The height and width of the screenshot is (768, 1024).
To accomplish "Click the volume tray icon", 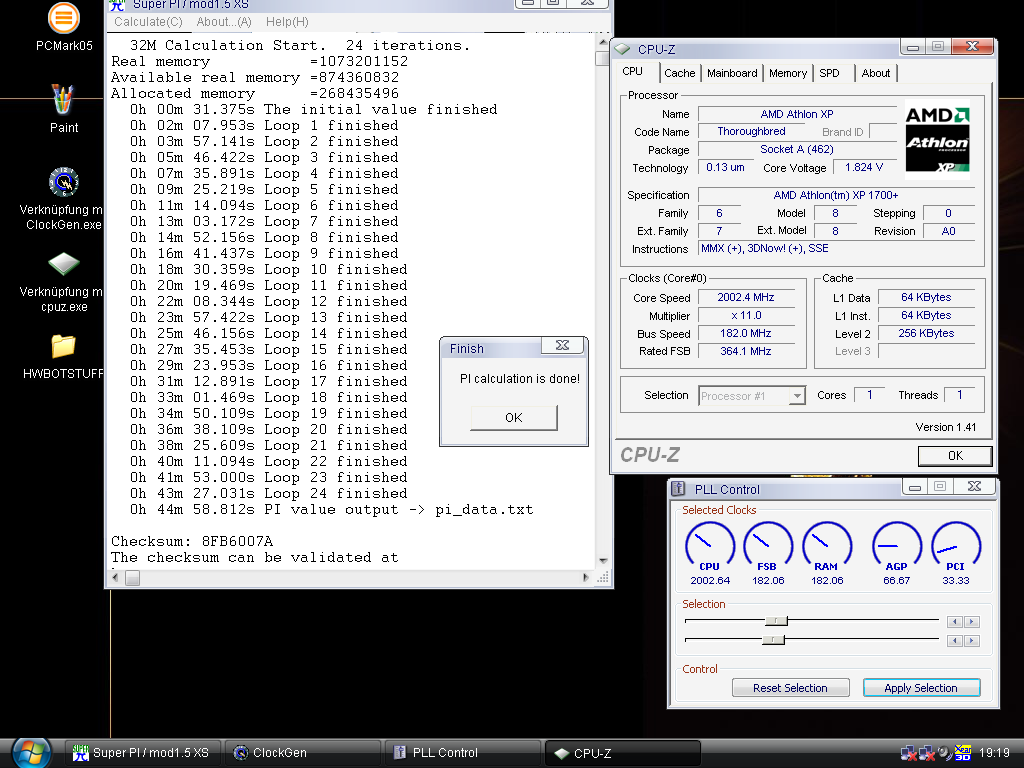I will click(x=945, y=753).
